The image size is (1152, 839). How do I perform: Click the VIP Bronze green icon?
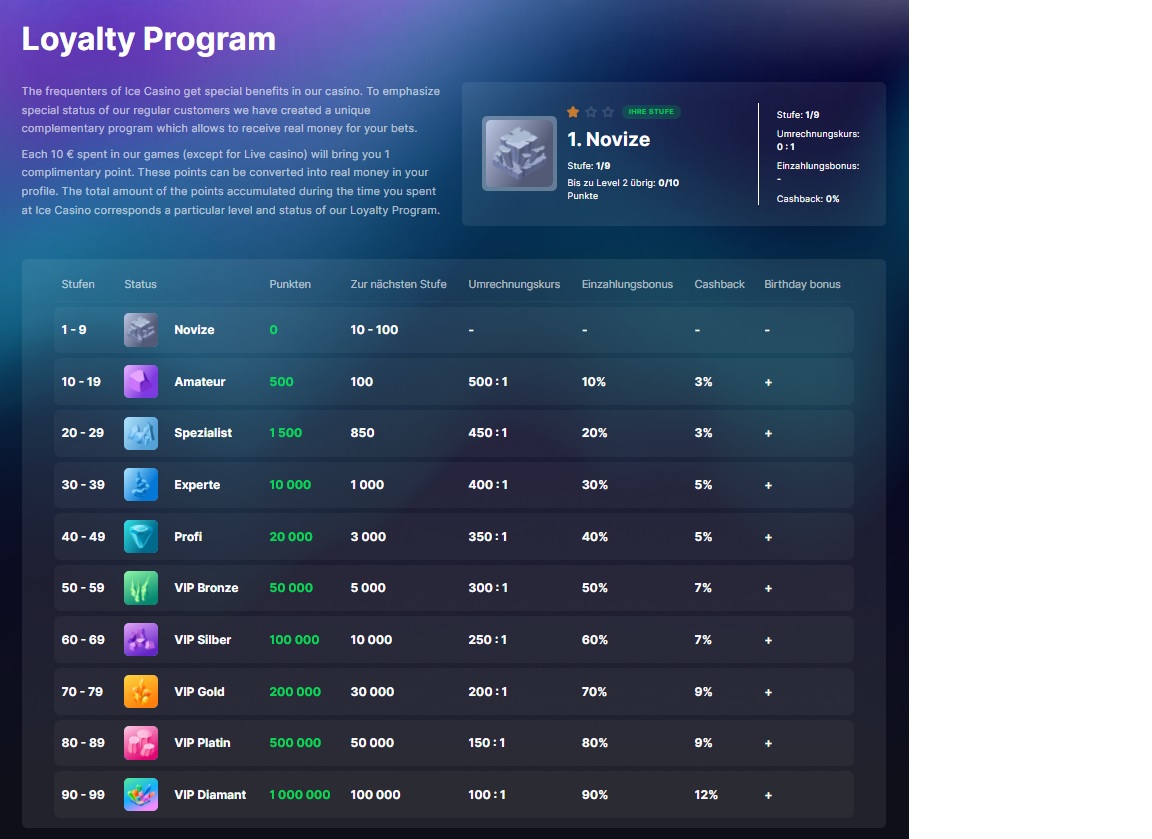[140, 588]
